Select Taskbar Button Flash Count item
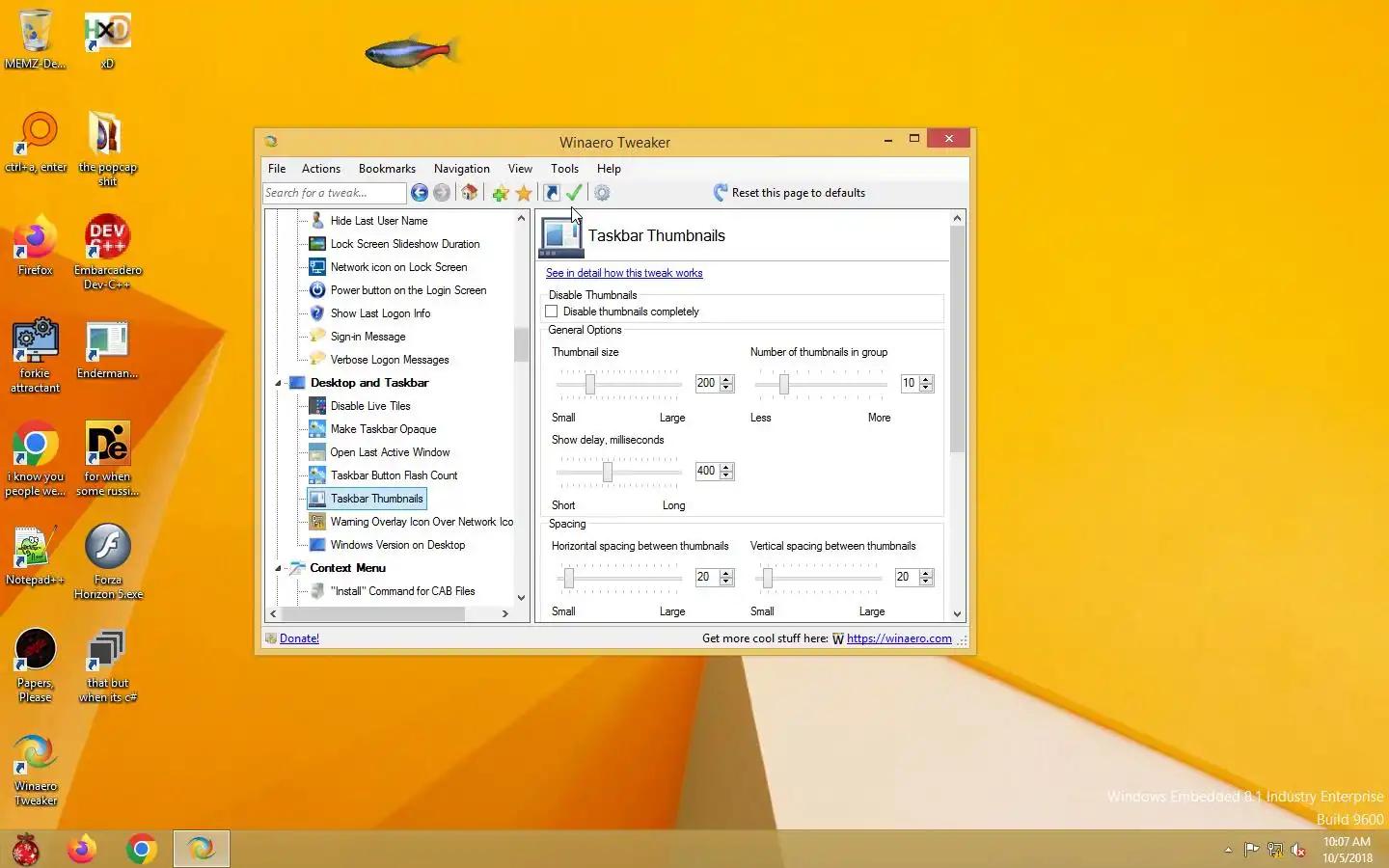 point(394,475)
